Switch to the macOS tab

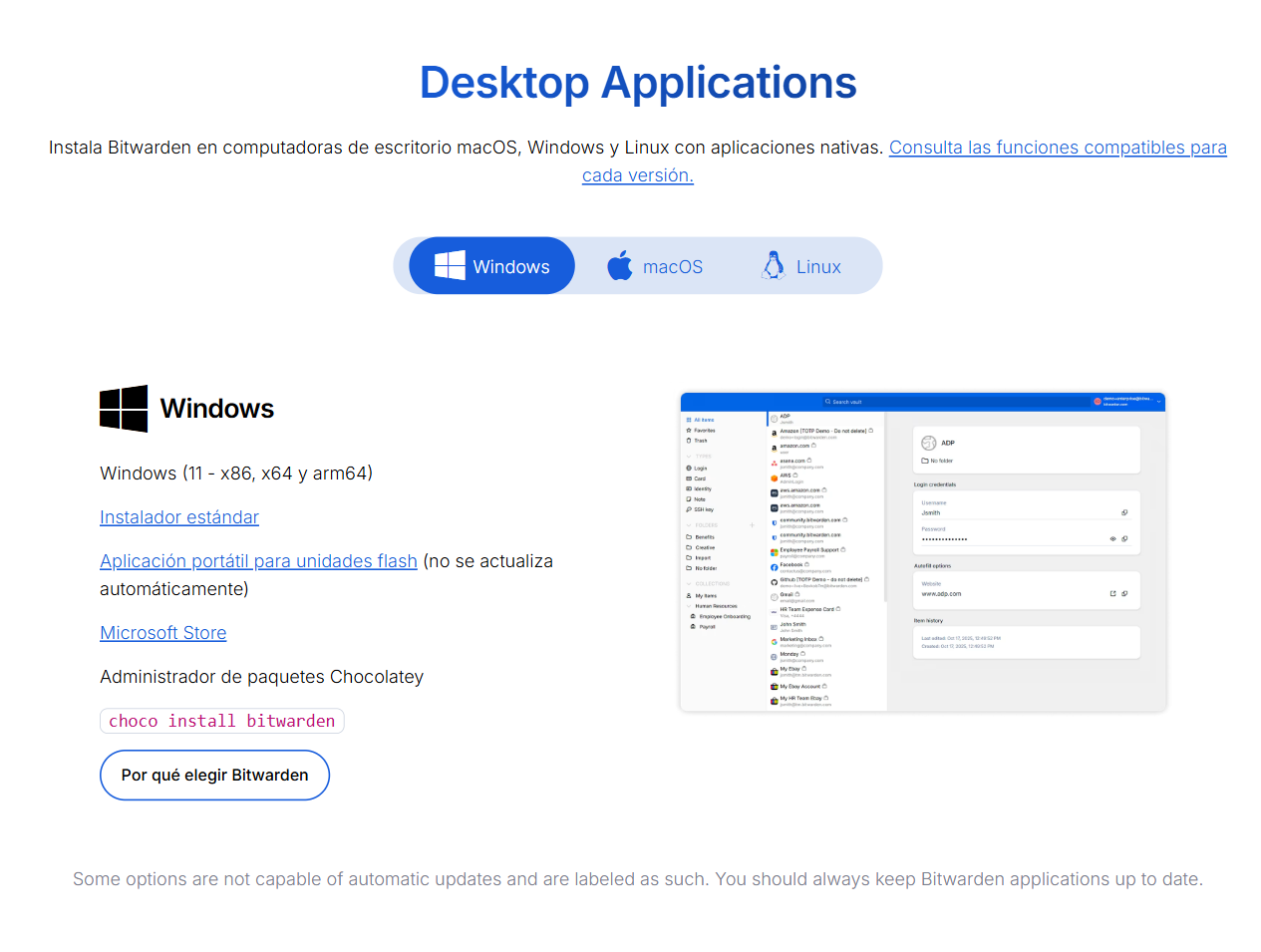tap(655, 266)
